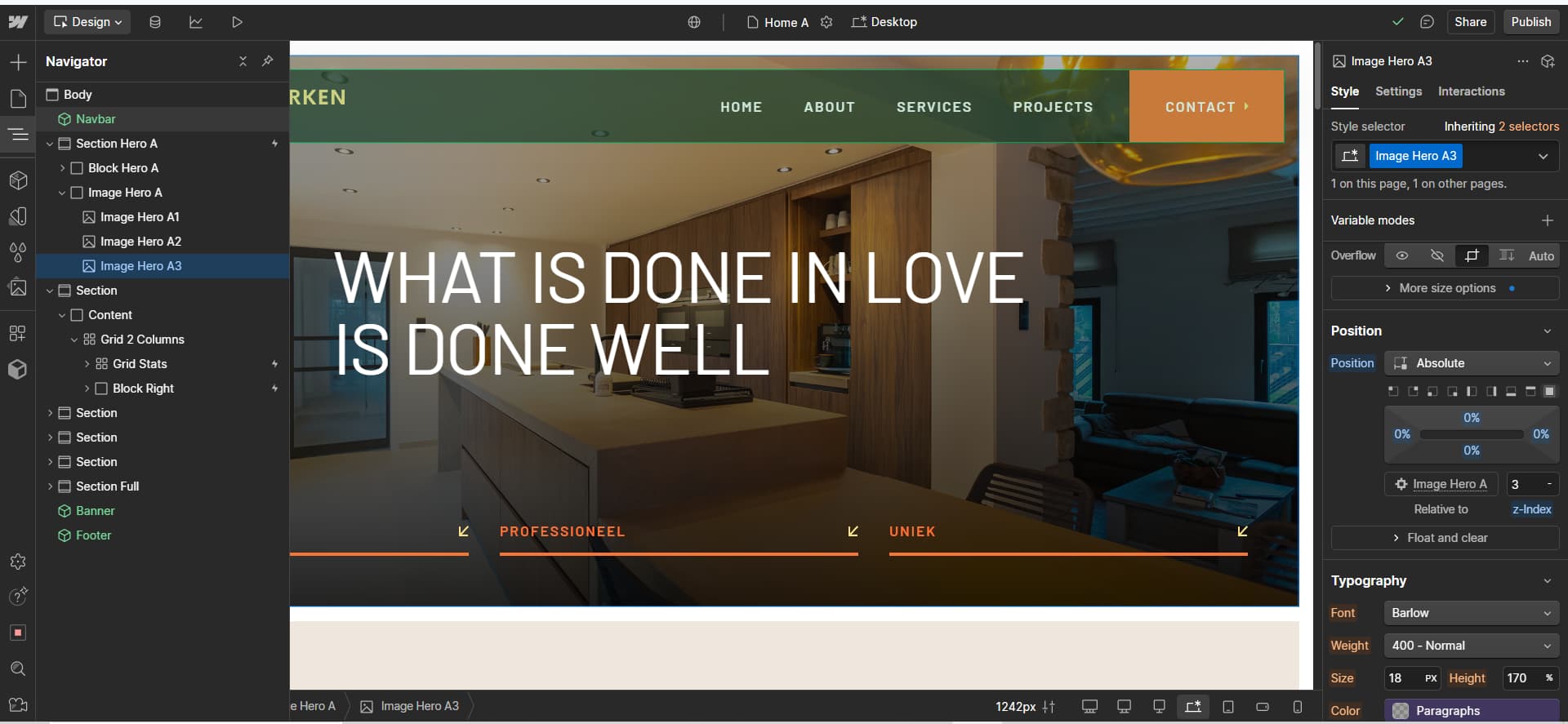Open the comments bubble icon

tap(1427, 22)
